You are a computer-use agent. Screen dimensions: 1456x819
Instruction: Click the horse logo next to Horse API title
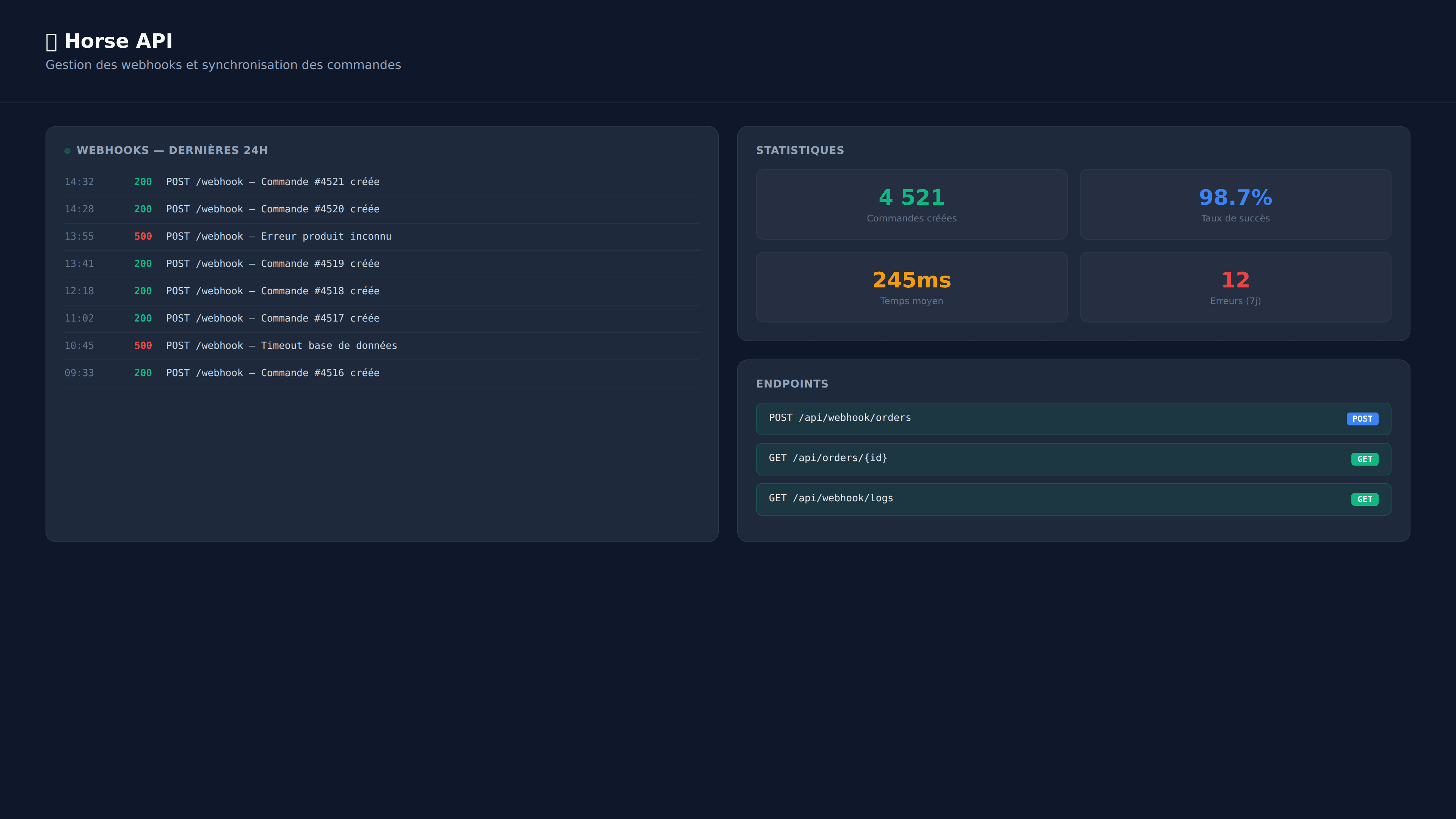tap(51, 40)
